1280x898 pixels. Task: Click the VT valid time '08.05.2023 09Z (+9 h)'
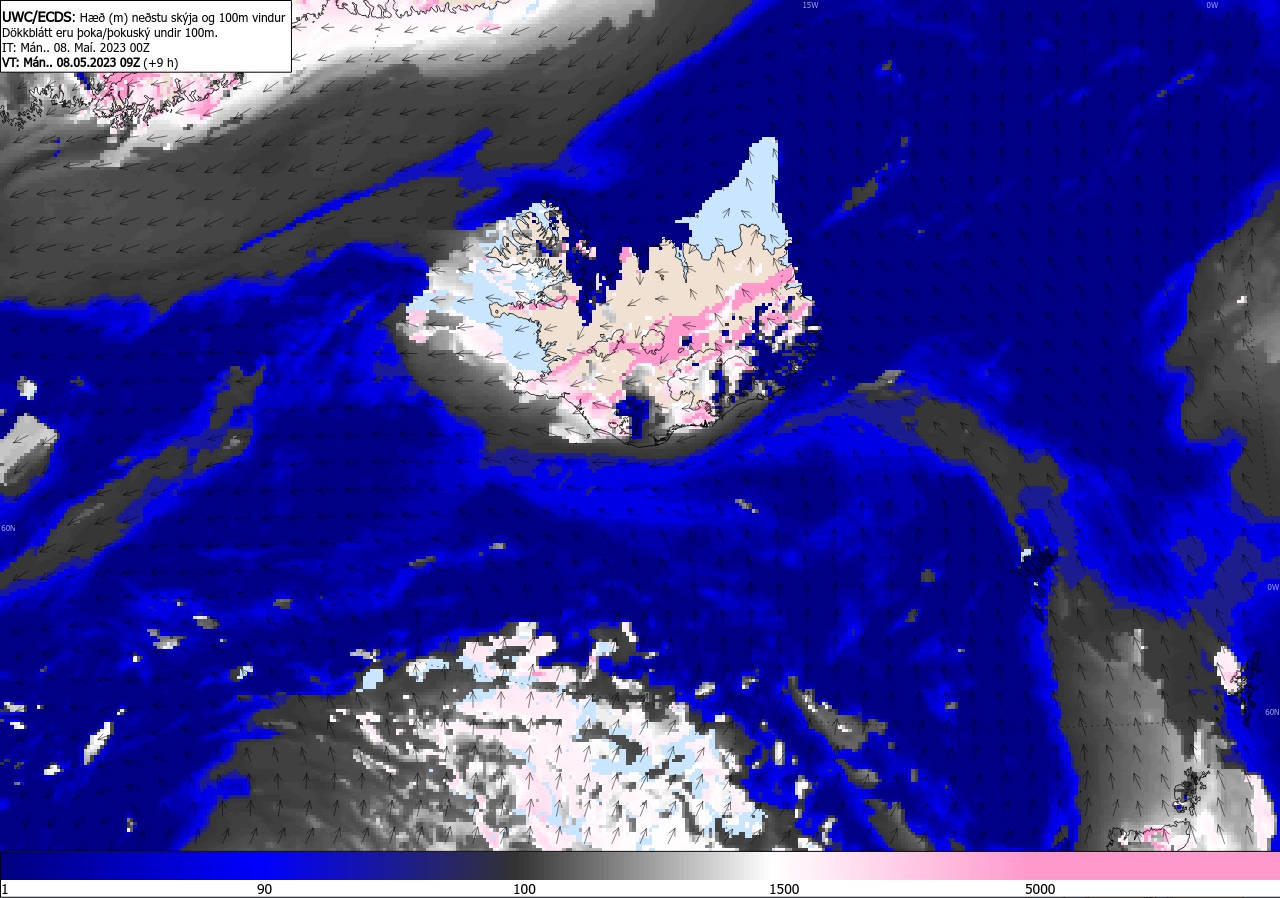pos(117,62)
